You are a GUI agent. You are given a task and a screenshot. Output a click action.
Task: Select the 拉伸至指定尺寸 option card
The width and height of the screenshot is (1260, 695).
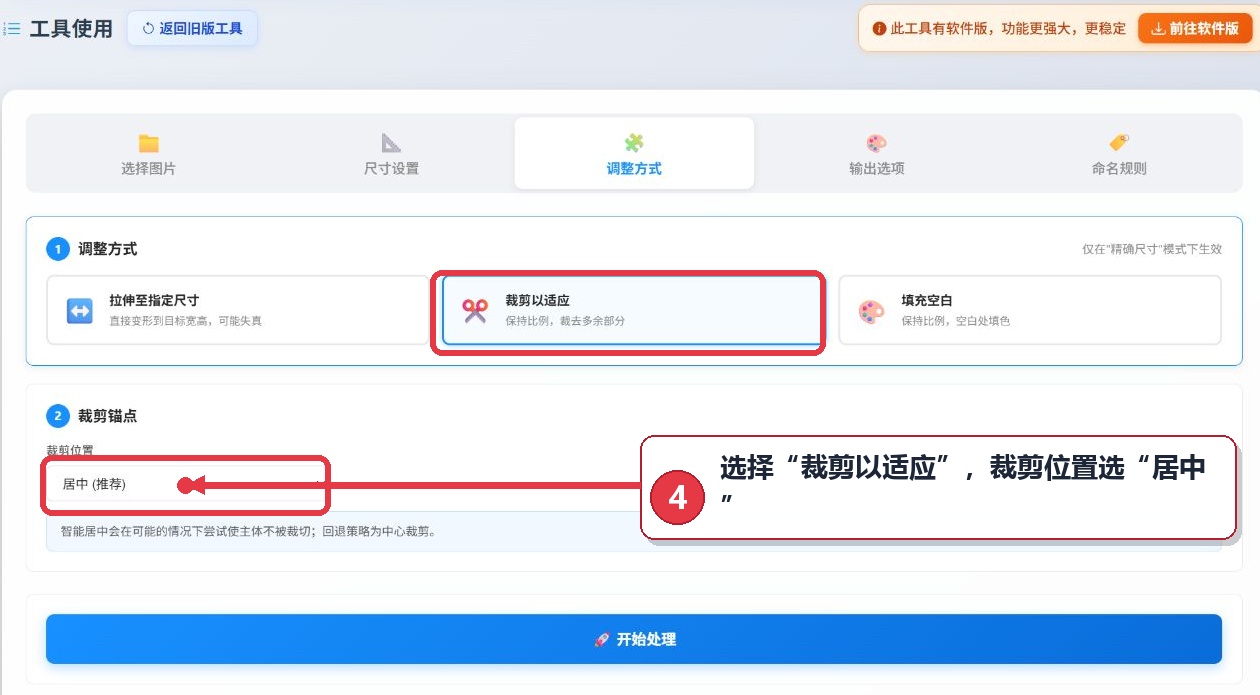[238, 310]
